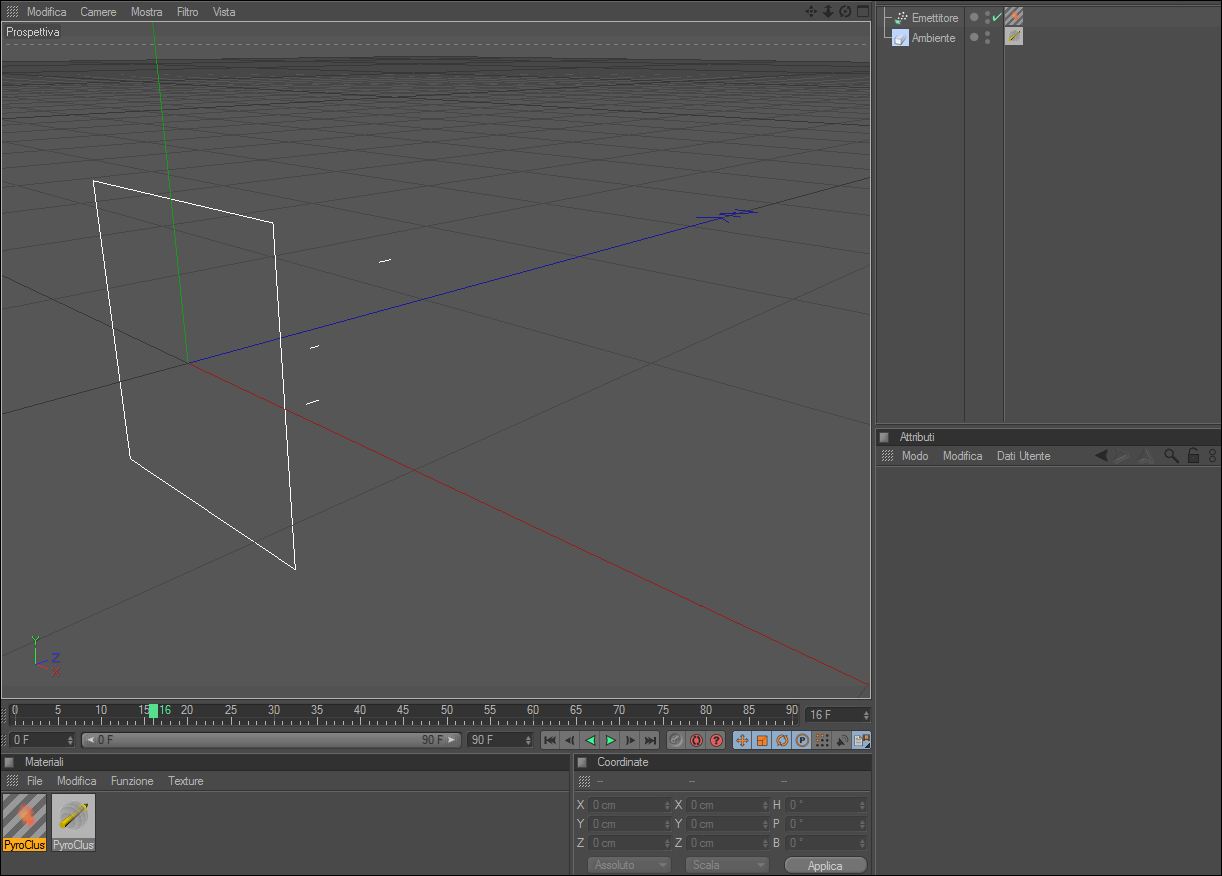Click the current frame 16 F stepper
This screenshot has width=1222, height=876.
[x=838, y=715]
